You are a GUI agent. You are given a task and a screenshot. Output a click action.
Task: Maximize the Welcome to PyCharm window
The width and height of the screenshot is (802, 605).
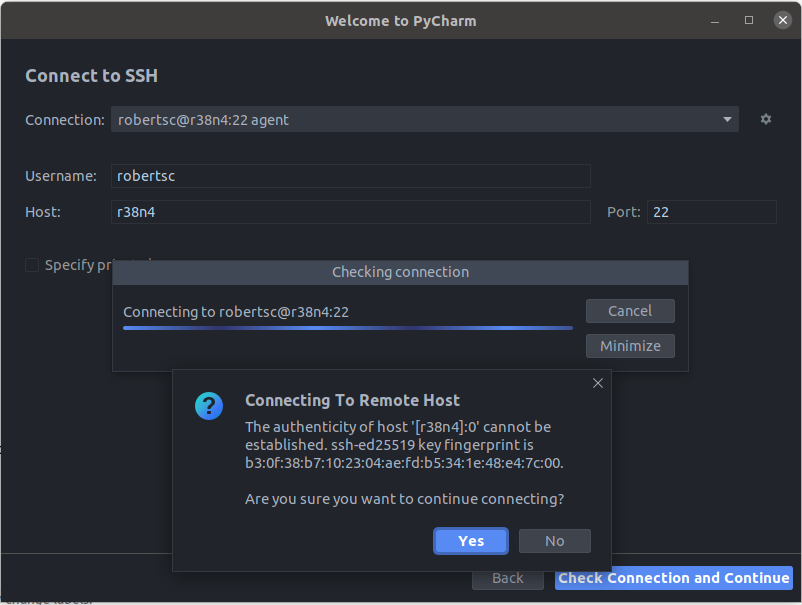pos(748,20)
